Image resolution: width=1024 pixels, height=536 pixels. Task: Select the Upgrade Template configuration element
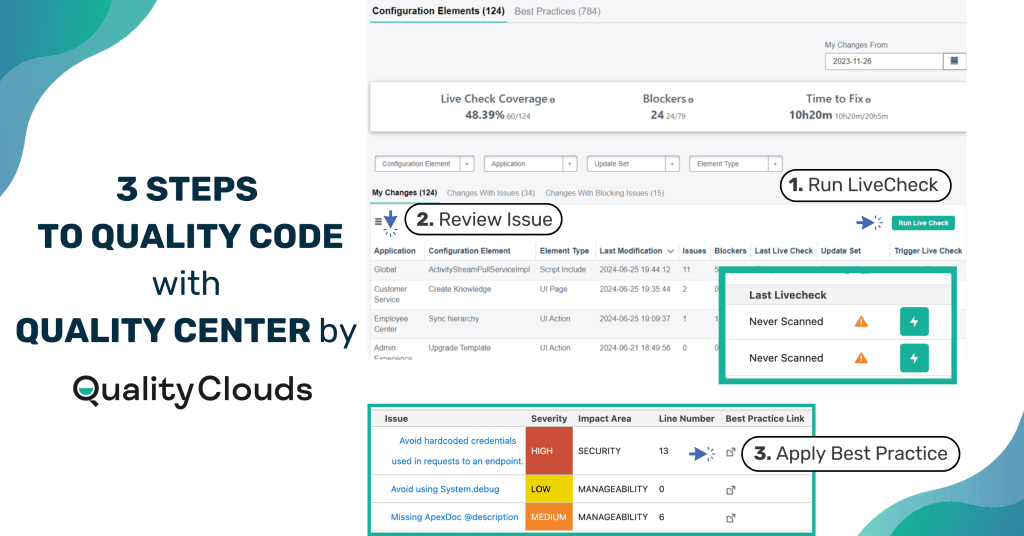tap(460, 348)
